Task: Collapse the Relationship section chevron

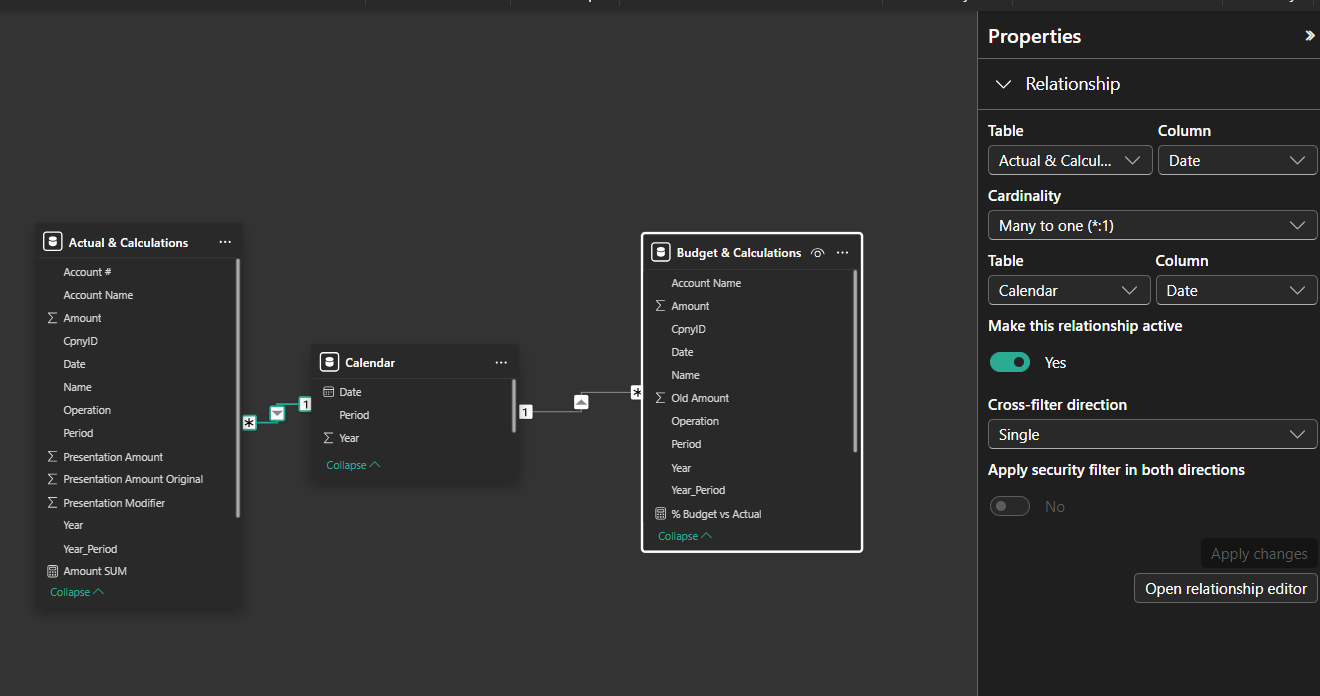Action: [1003, 84]
